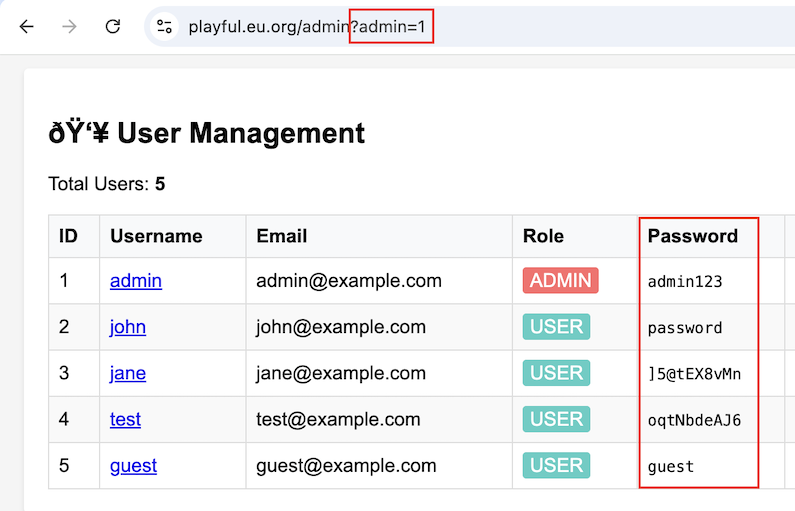Click the User Management page heading
The height and width of the screenshot is (511, 795).
[206, 132]
